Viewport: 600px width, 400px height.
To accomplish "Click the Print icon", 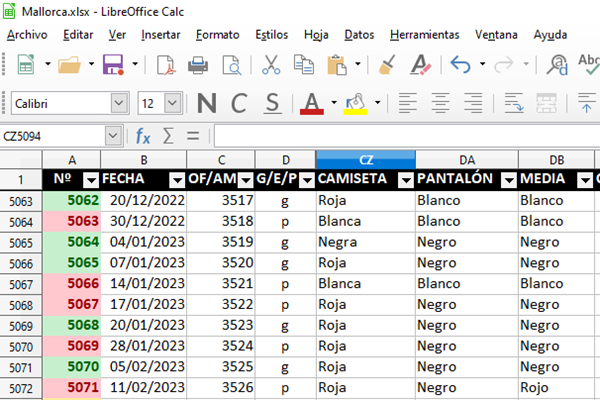I will pyautogui.click(x=198, y=66).
